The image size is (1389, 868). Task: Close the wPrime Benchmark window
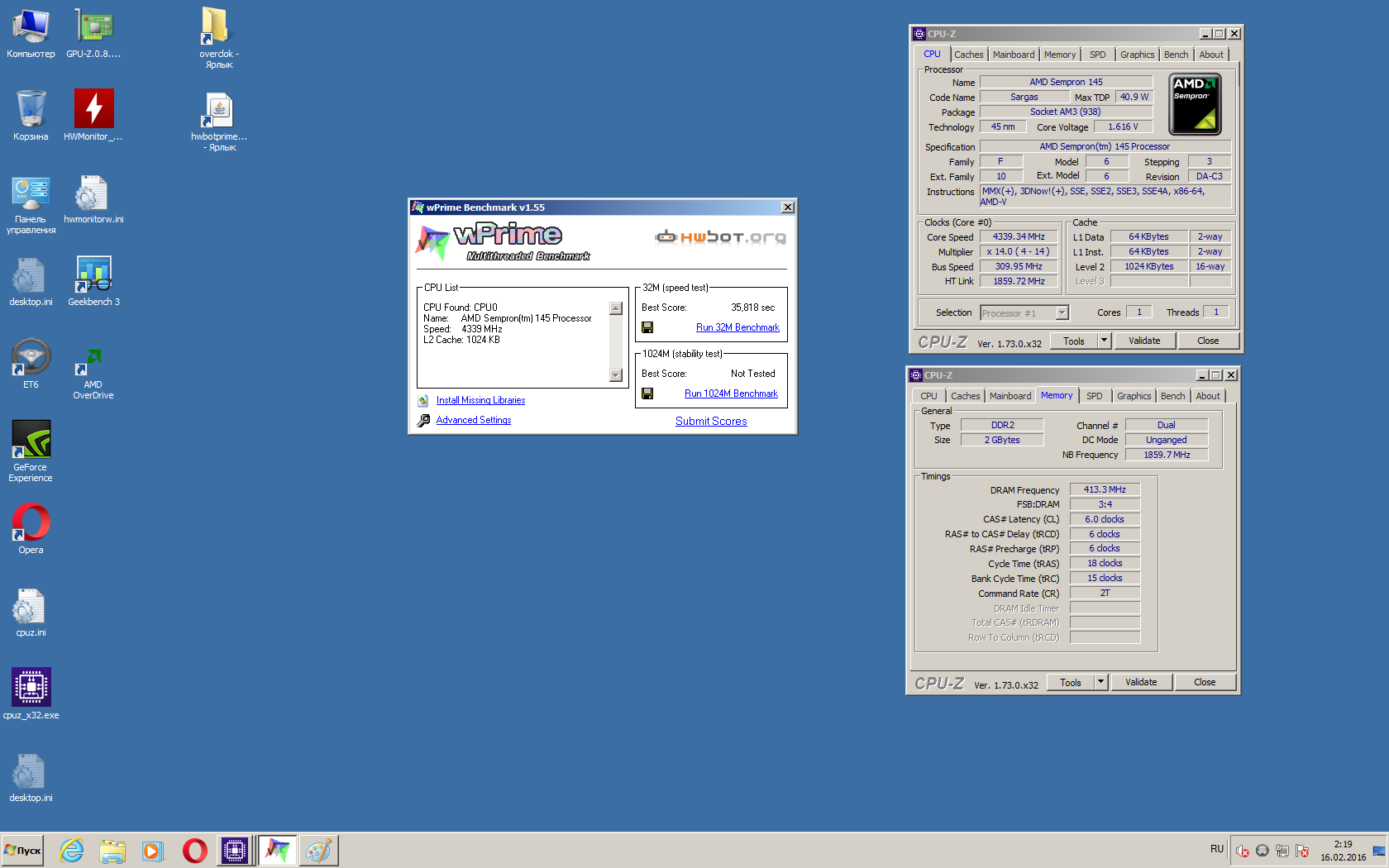click(788, 207)
